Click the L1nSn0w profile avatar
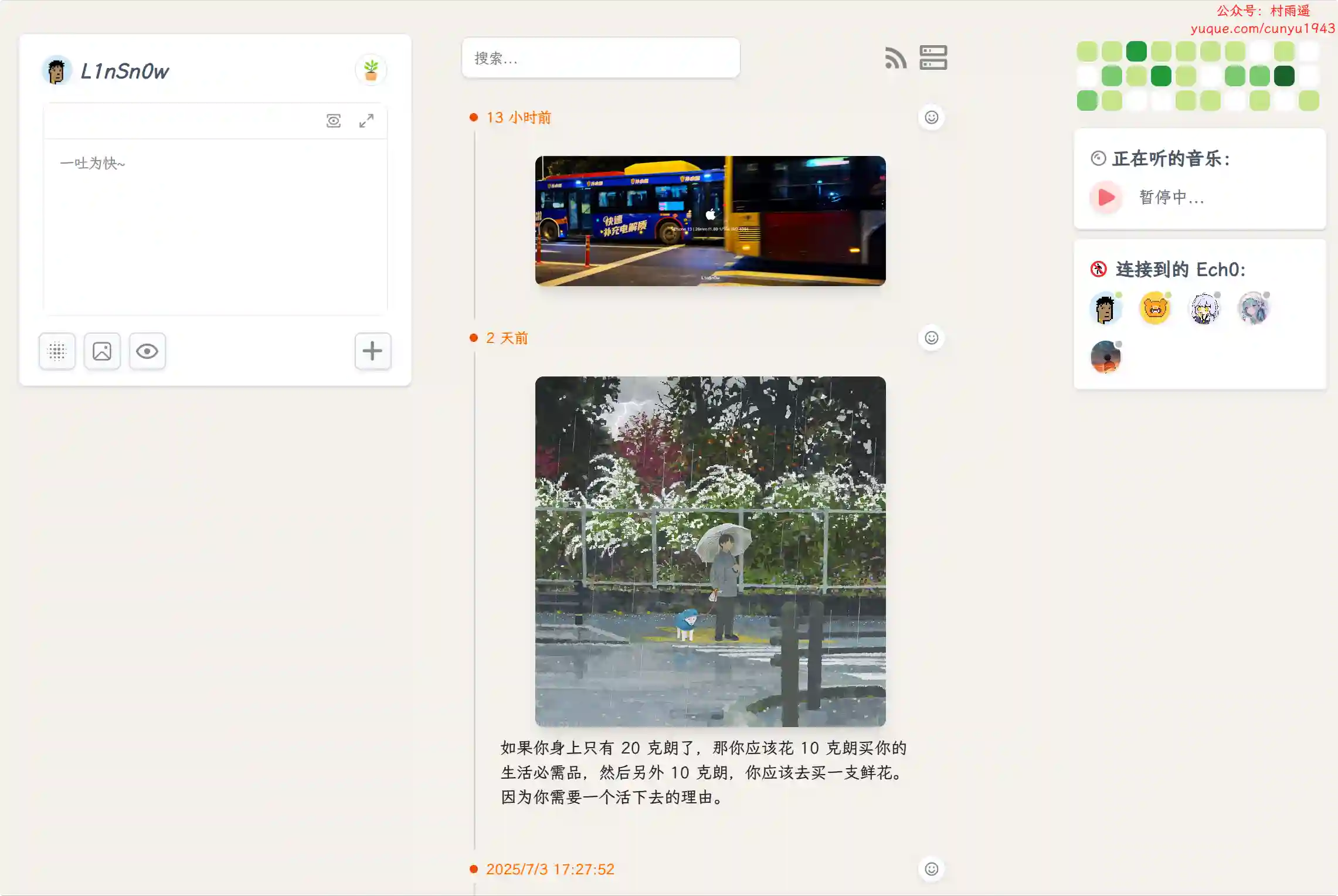 coord(57,70)
